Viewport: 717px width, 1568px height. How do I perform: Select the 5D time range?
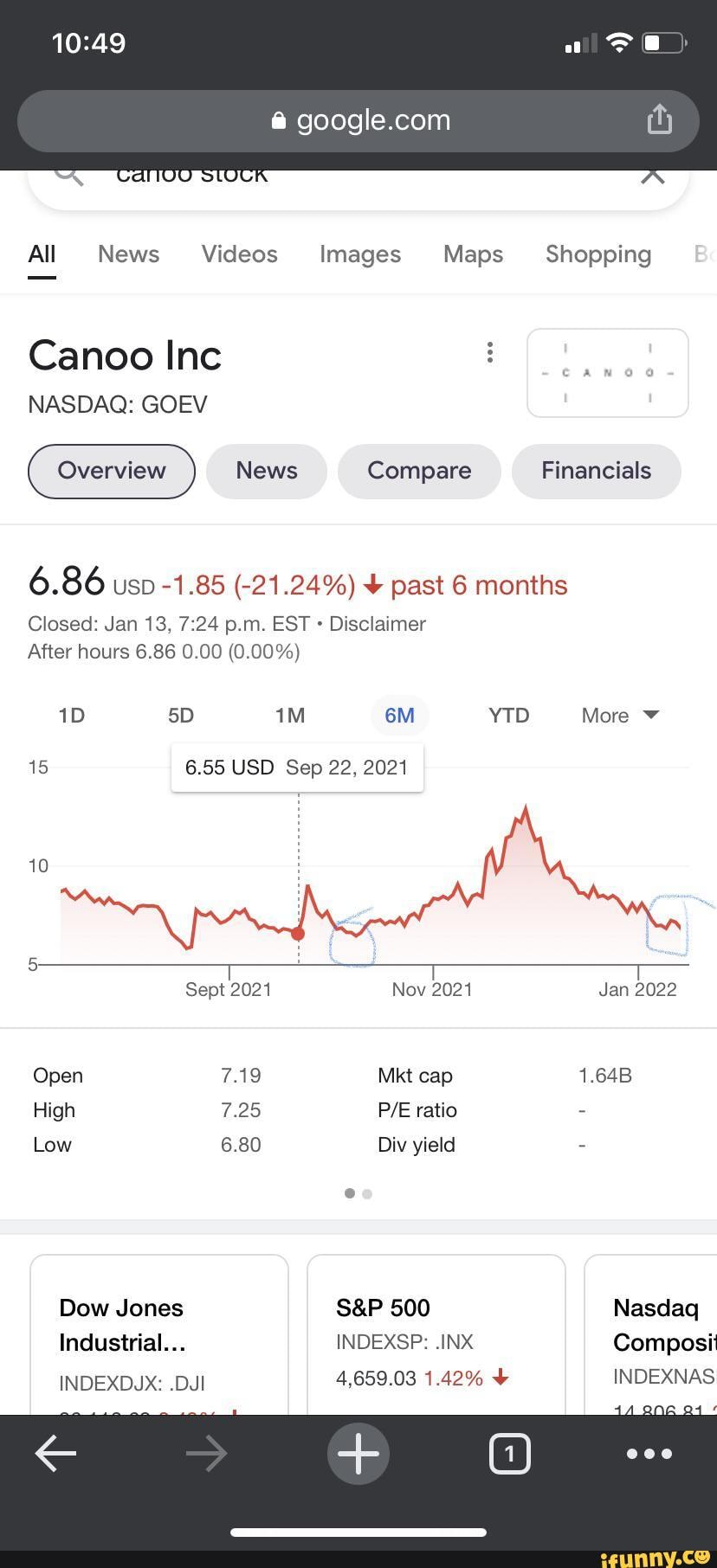[x=181, y=716]
